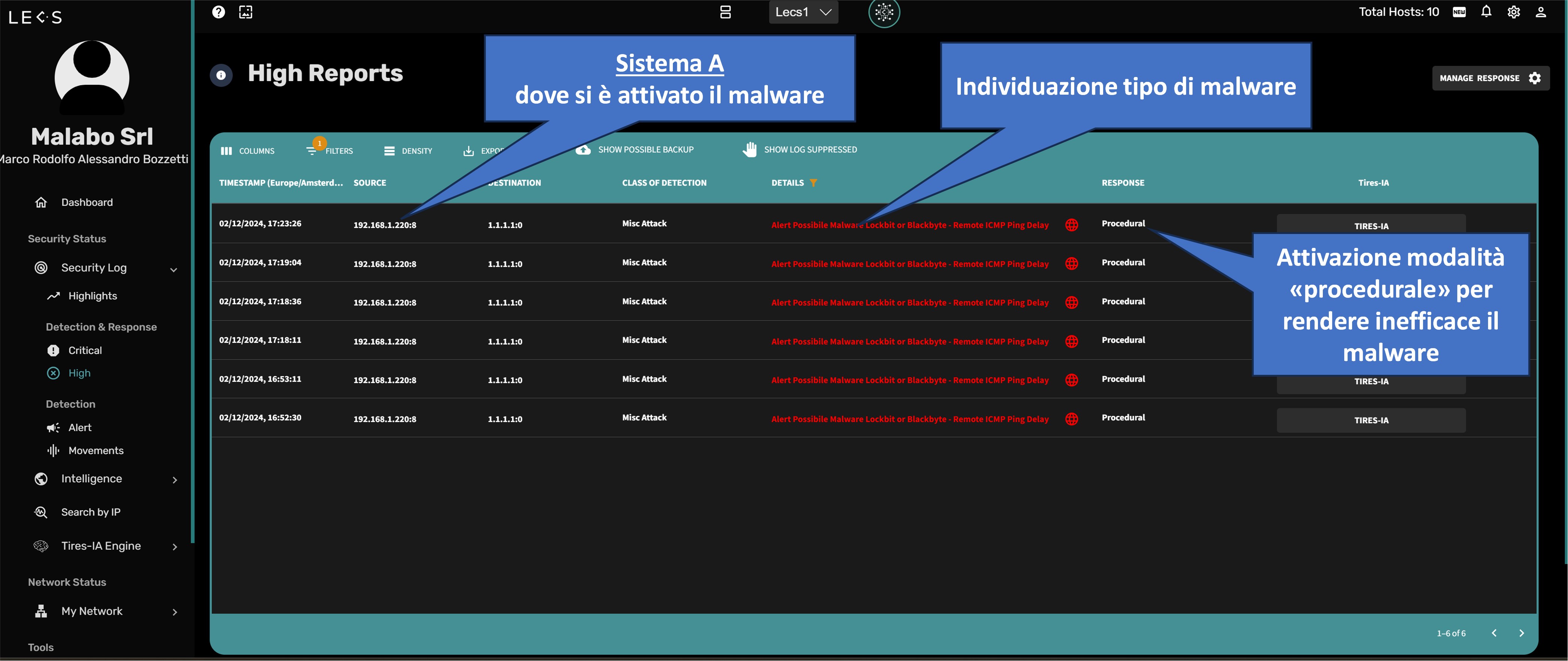The height and width of the screenshot is (661, 1568).
Task: Click globe icon in the 17:18:11 row
Action: (1071, 341)
